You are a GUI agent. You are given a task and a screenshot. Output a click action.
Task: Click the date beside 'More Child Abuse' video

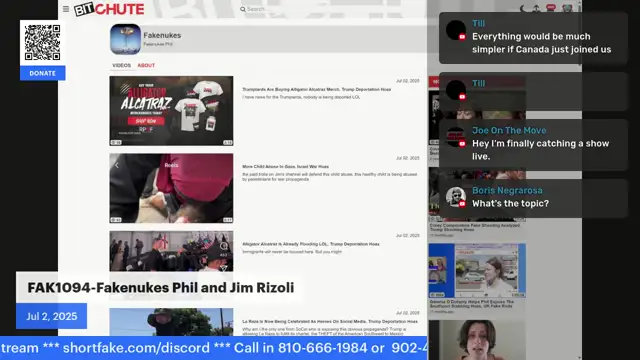408,158
